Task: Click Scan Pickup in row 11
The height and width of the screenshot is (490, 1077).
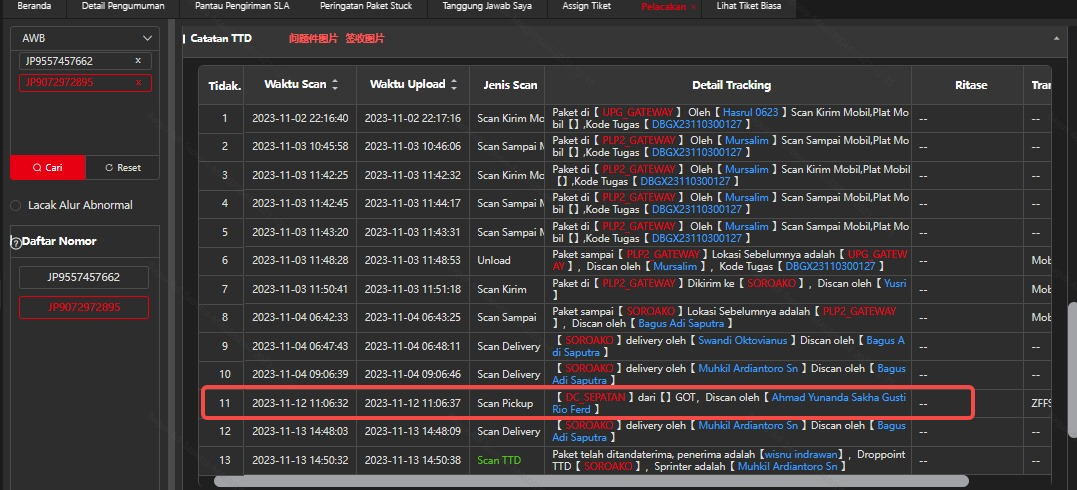Action: [x=505, y=403]
